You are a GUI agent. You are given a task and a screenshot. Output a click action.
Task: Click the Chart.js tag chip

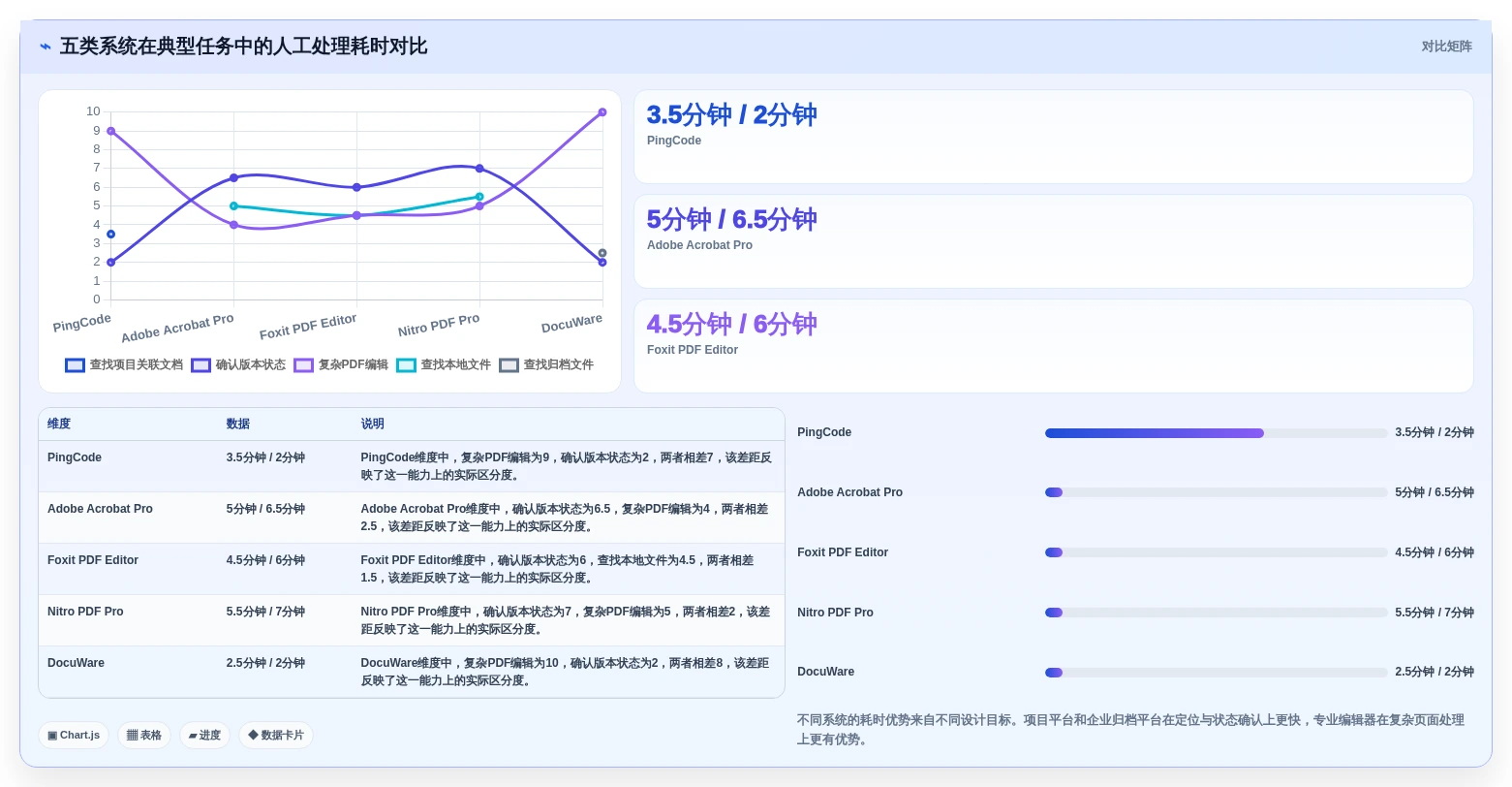click(x=74, y=736)
